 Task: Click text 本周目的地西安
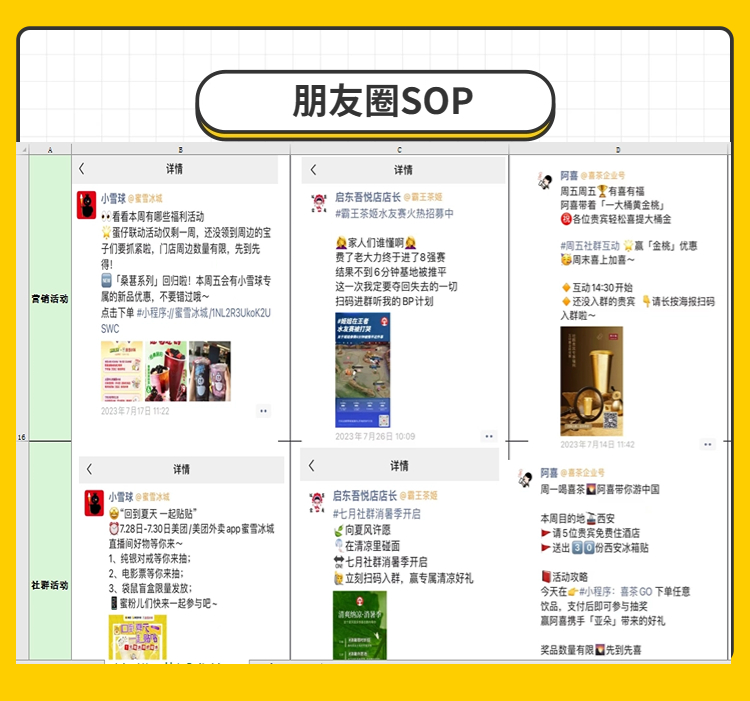[x=577, y=518]
